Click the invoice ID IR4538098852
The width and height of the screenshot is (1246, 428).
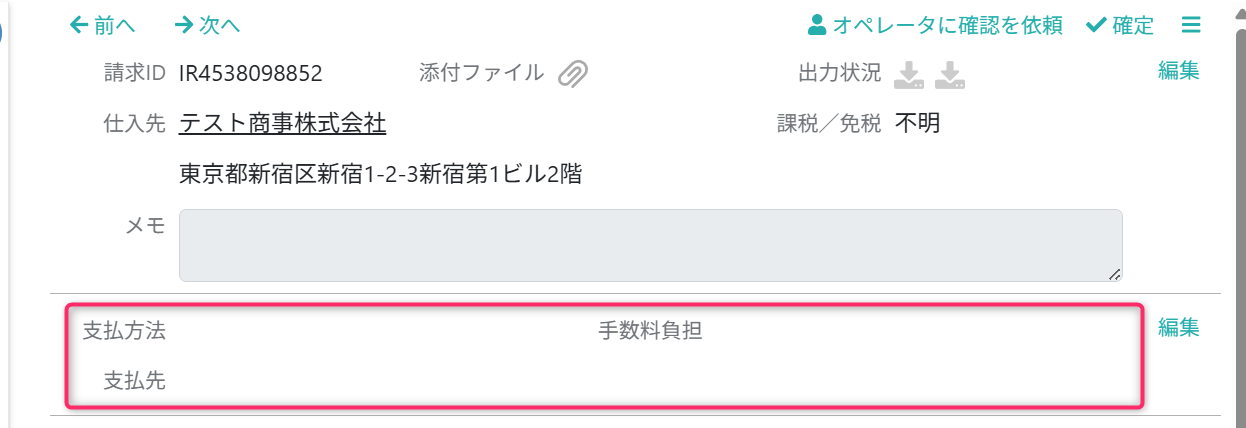coord(251,73)
